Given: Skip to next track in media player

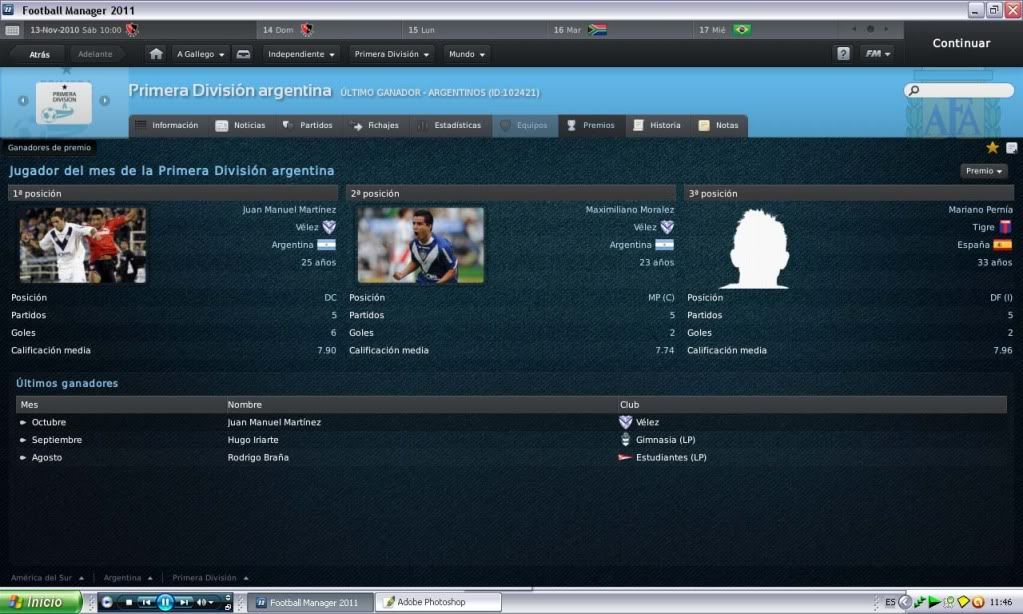Looking at the screenshot, I should (185, 602).
